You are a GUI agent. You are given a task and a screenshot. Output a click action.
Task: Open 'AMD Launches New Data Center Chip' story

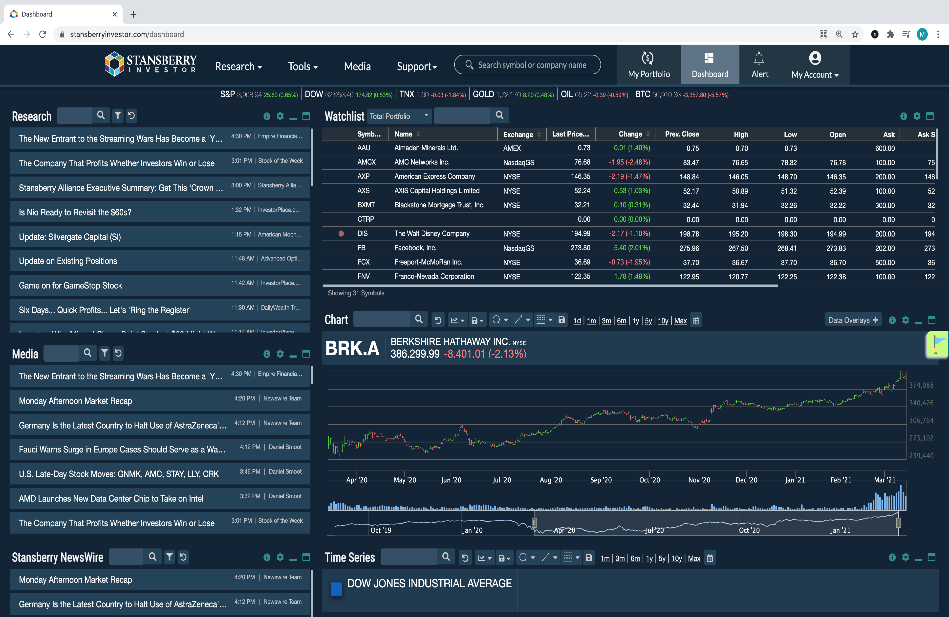tap(160, 498)
